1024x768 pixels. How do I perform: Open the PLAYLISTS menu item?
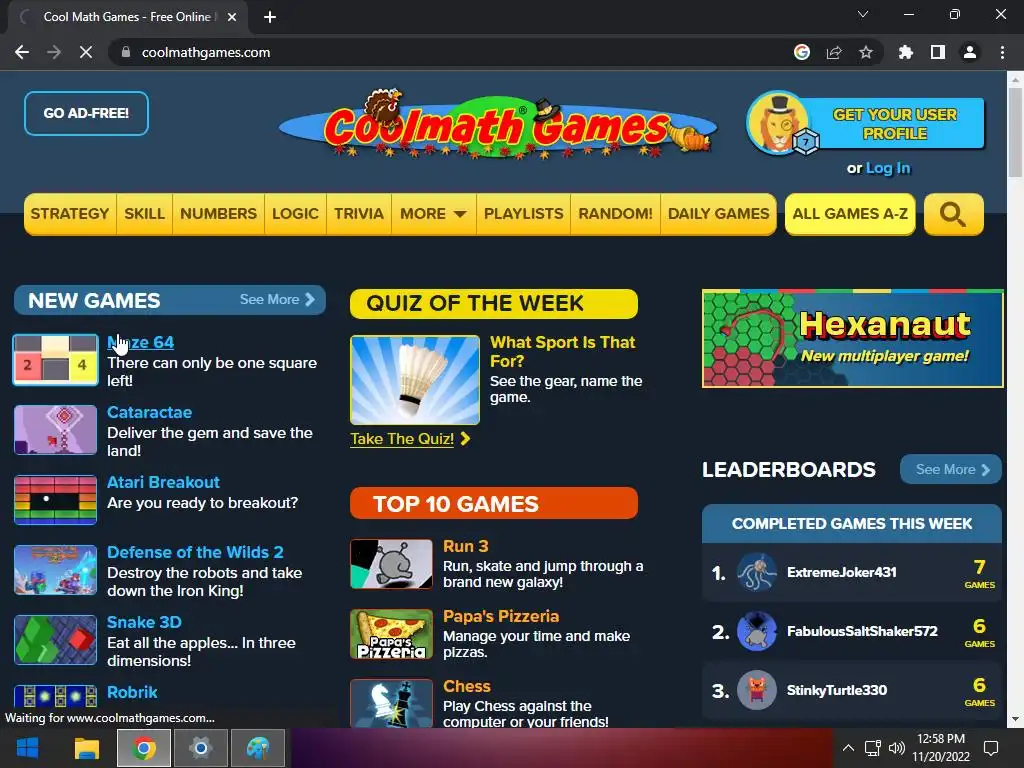pos(524,214)
